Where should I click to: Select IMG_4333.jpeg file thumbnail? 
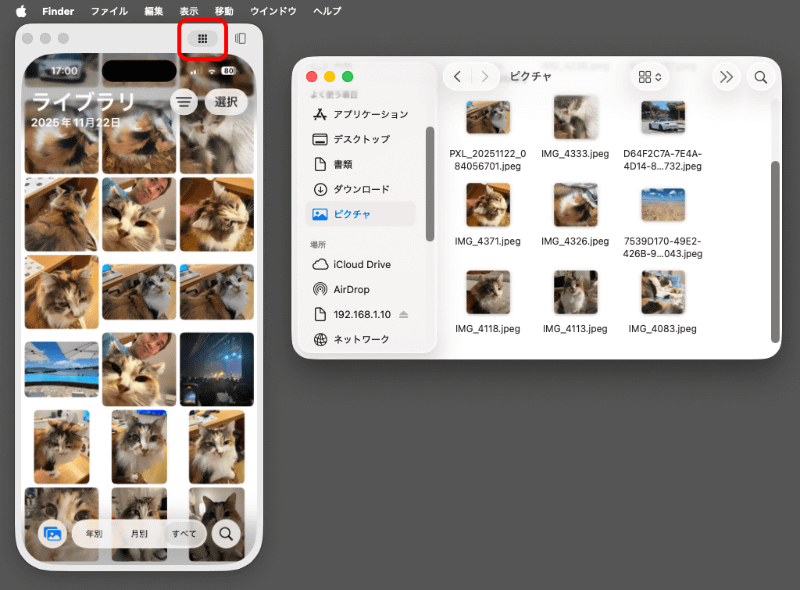coord(576,117)
